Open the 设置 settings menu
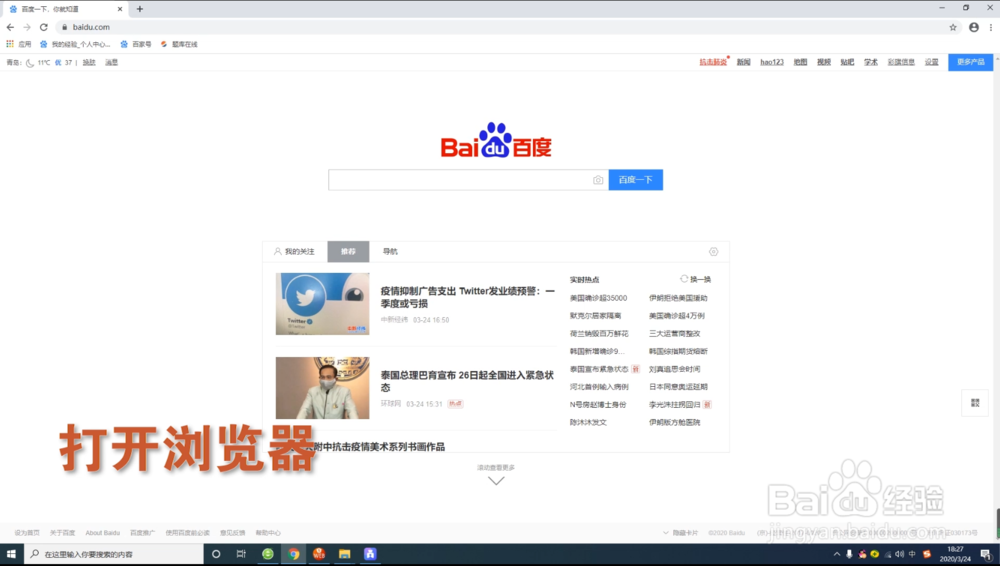This screenshot has width=1000, height=566. point(932,62)
